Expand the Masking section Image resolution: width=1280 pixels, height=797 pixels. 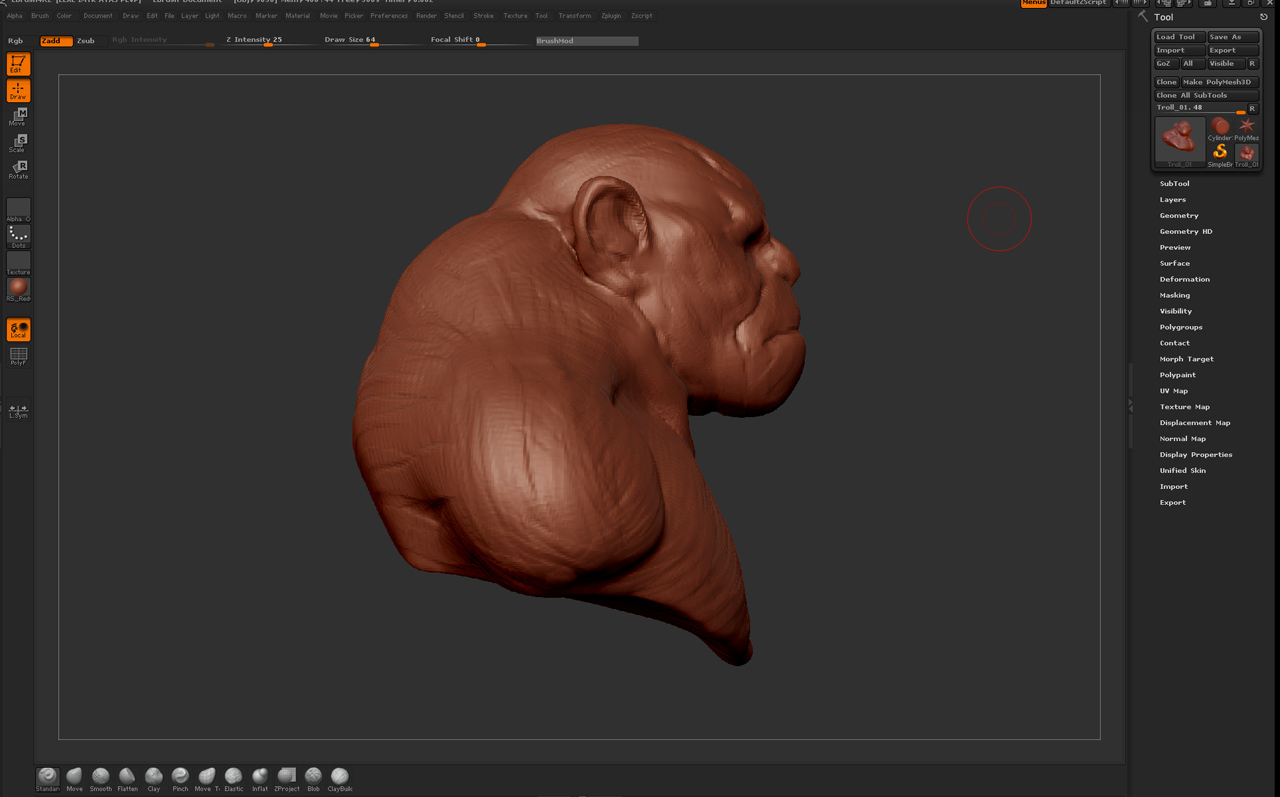(1175, 296)
